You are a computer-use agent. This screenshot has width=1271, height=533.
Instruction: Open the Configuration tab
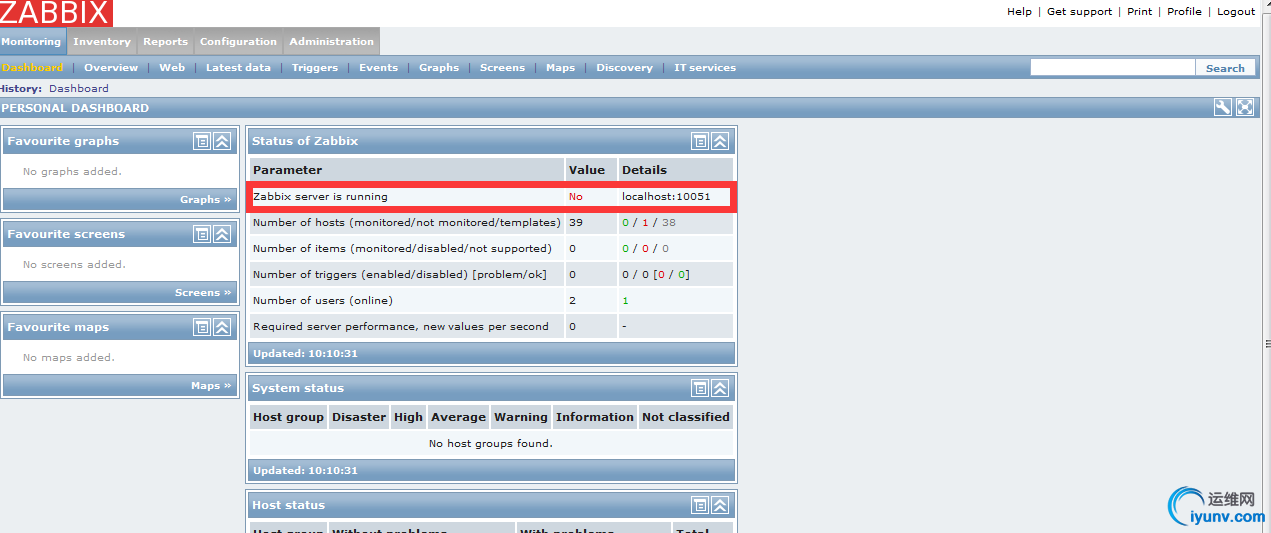[238, 41]
